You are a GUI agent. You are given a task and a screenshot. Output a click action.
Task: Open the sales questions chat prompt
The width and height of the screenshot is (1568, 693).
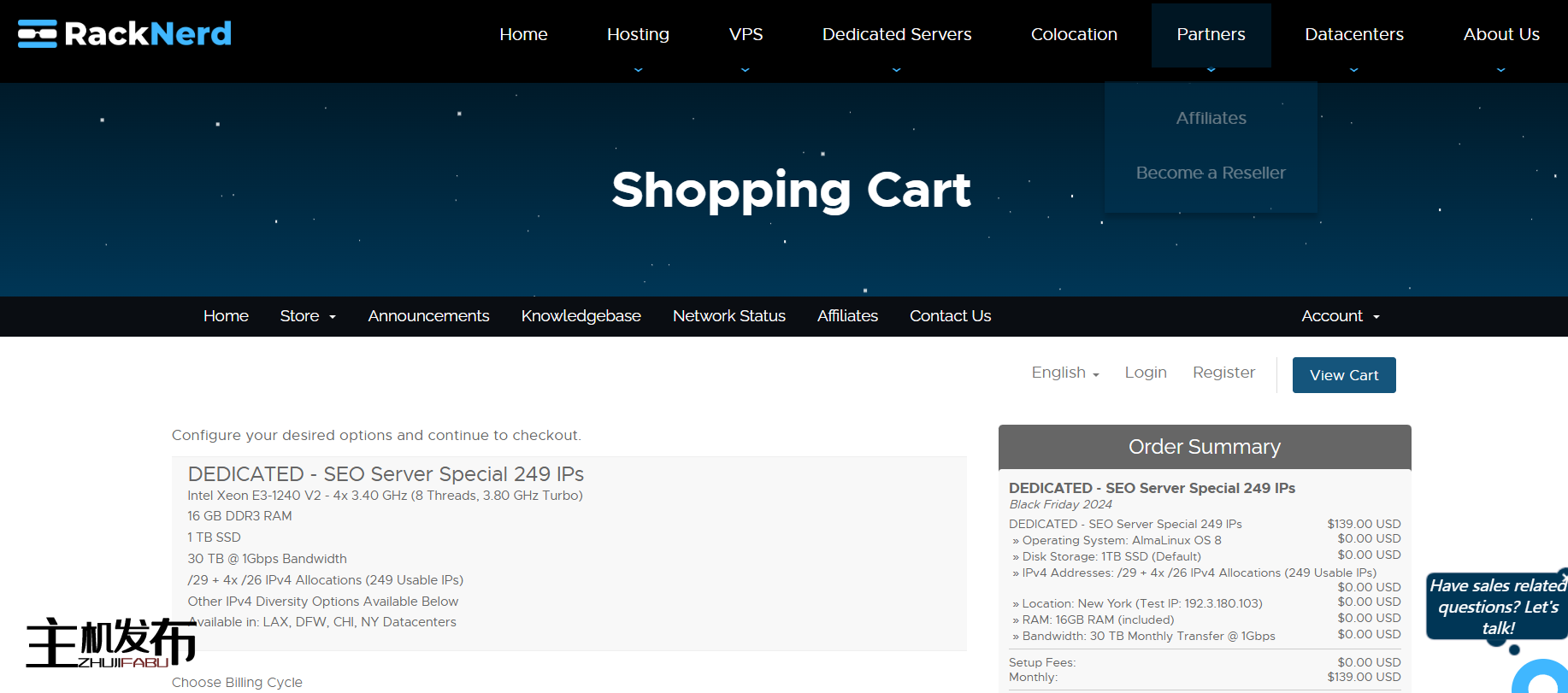coord(1497,606)
